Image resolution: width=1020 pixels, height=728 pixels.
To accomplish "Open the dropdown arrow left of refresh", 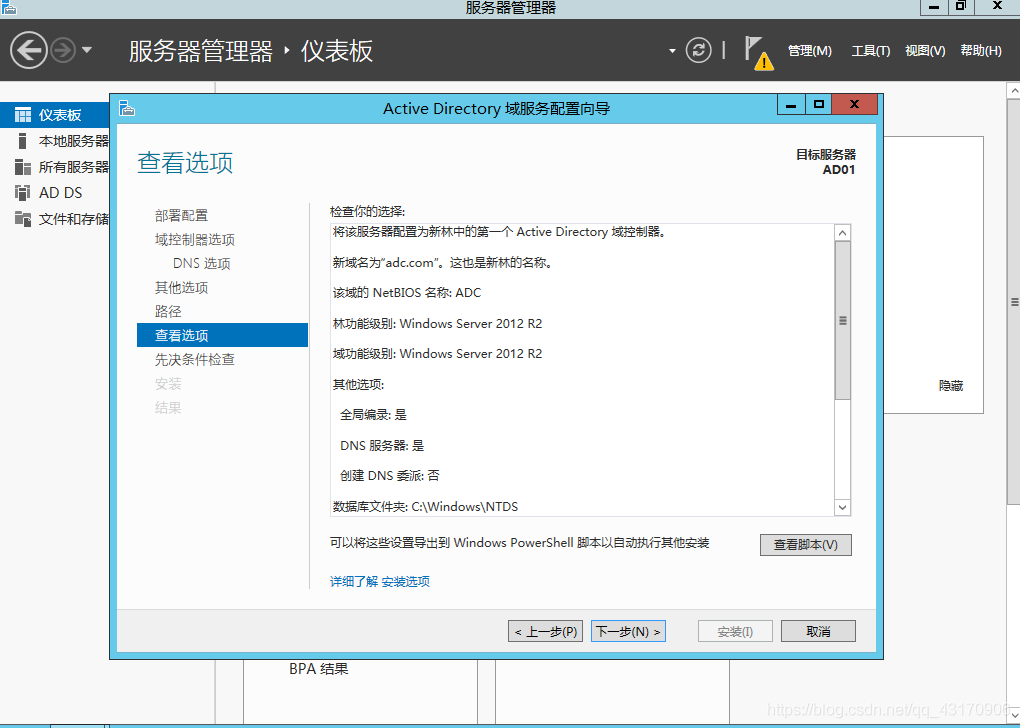I will click(x=672, y=50).
